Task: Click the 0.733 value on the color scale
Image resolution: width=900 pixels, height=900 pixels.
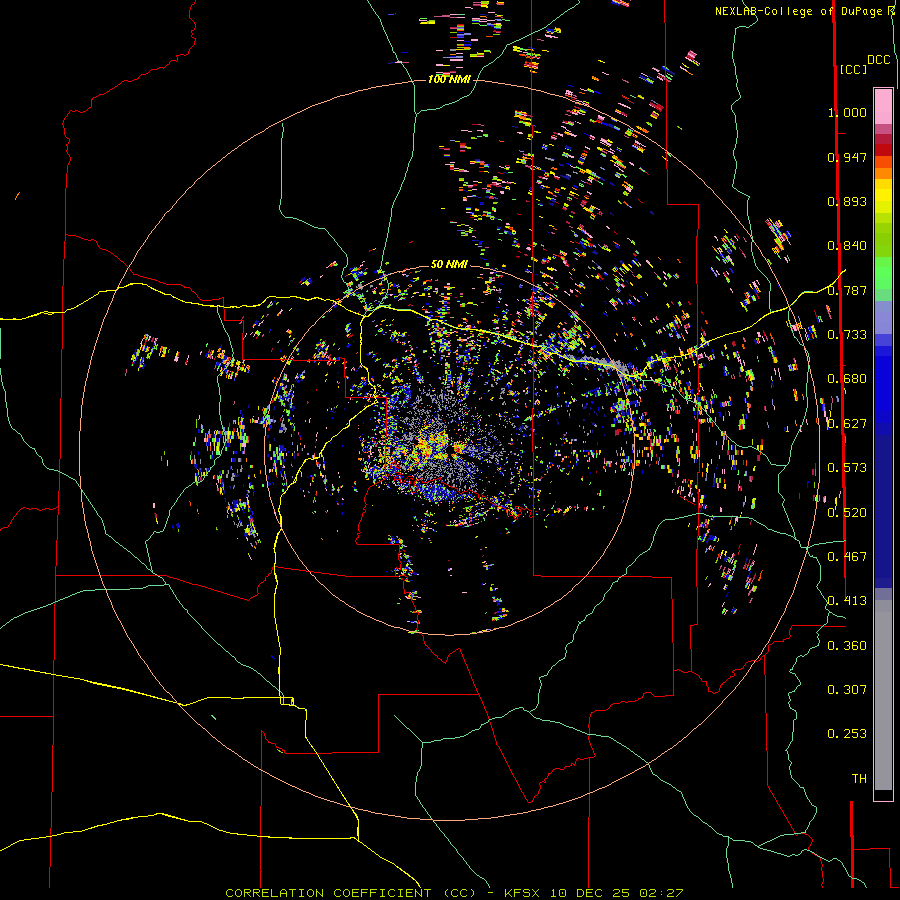Action: click(847, 335)
